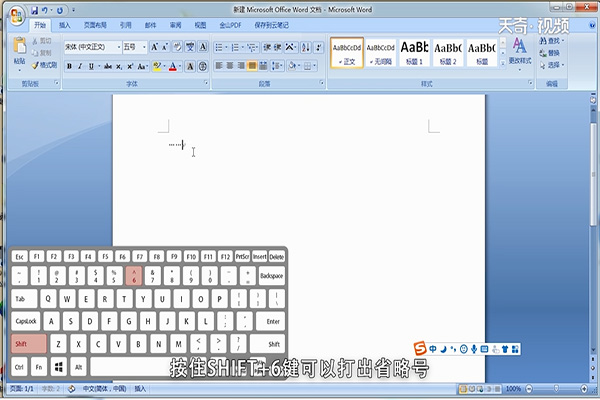Switch to the 插入 ribbon tab

[64, 25]
